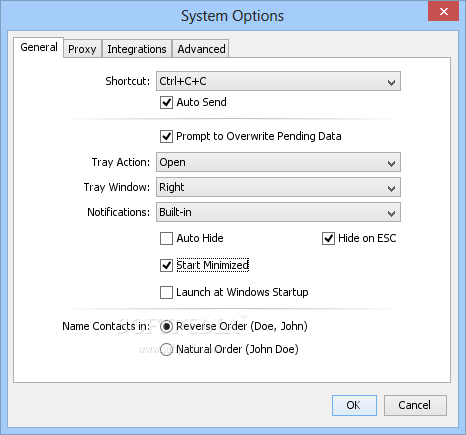Close the System Options dialog
This screenshot has width=466, height=435.
(443, 11)
